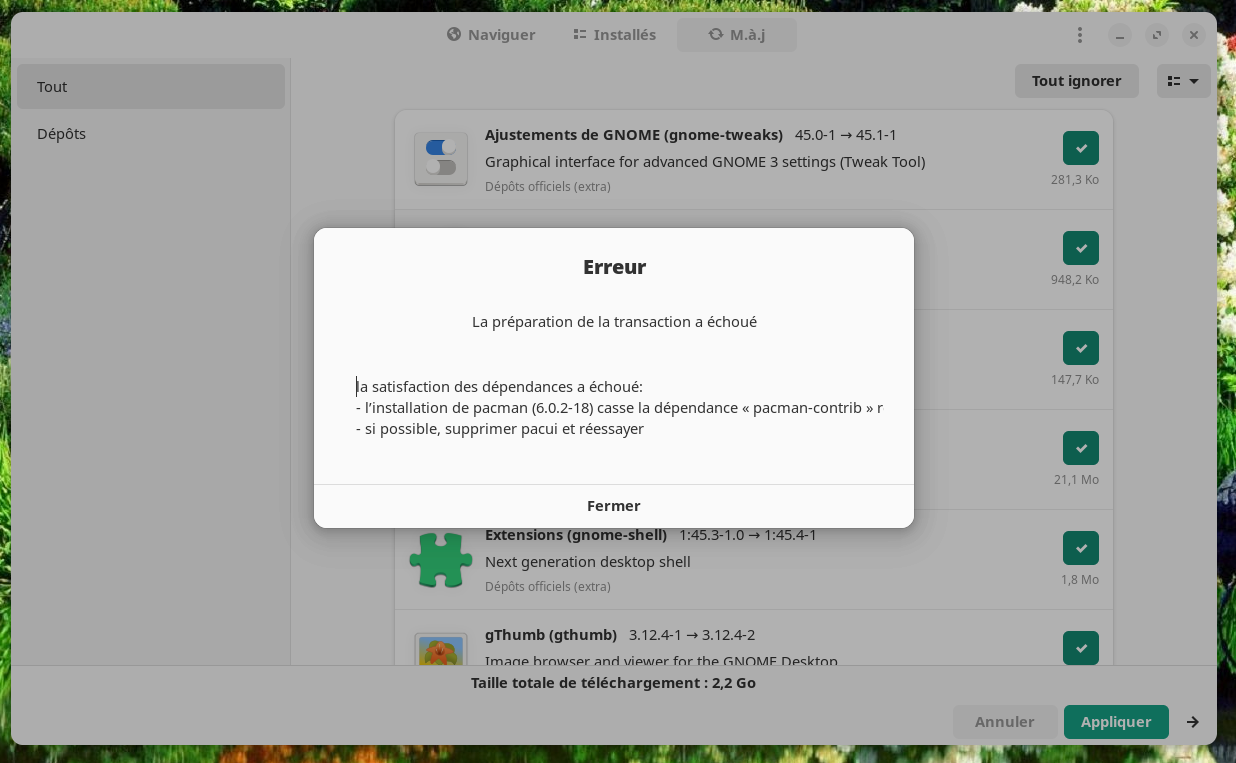Uncheck the gnome-shell Extensions update checkbox
The image size is (1236, 763).
1081,548
